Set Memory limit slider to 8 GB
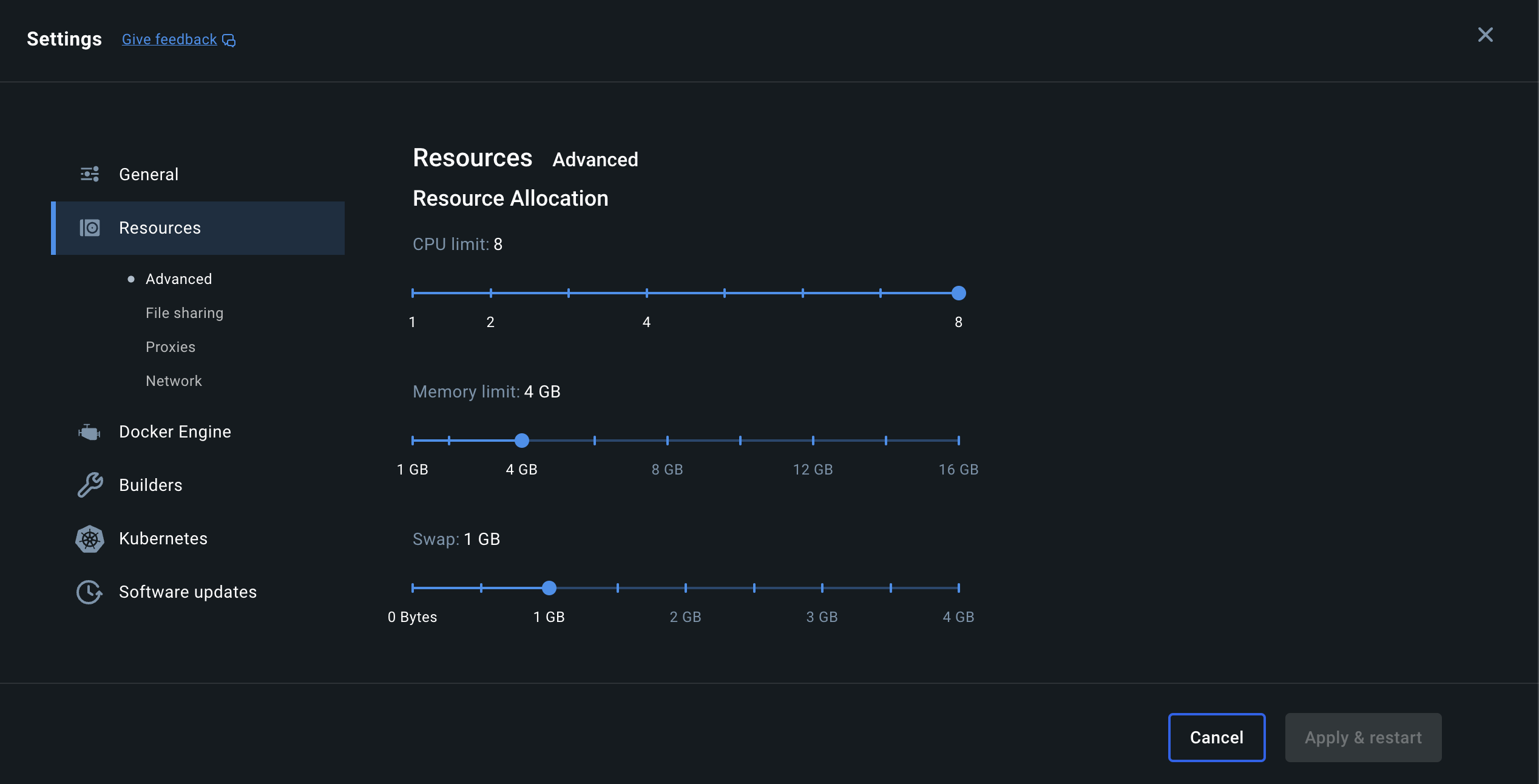 pyautogui.click(x=668, y=441)
